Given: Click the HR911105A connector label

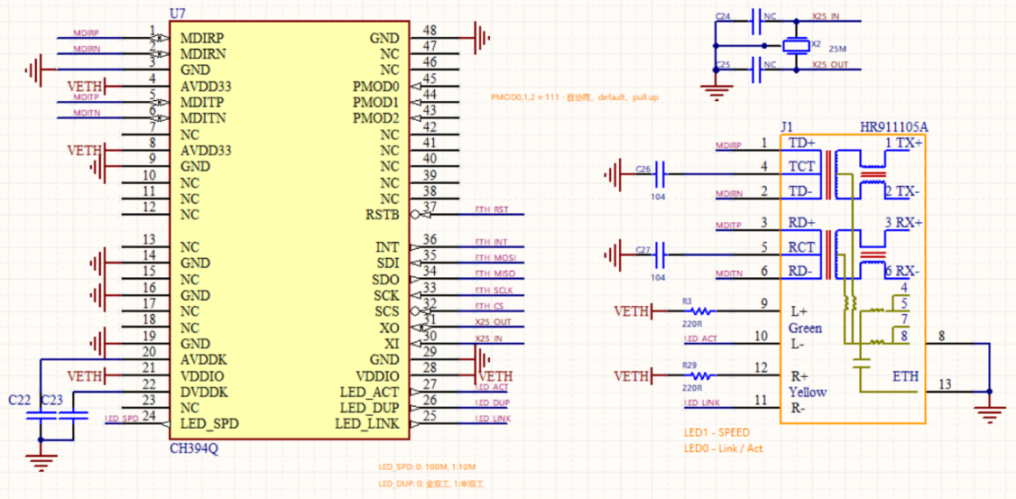Looking at the screenshot, I should [894, 128].
